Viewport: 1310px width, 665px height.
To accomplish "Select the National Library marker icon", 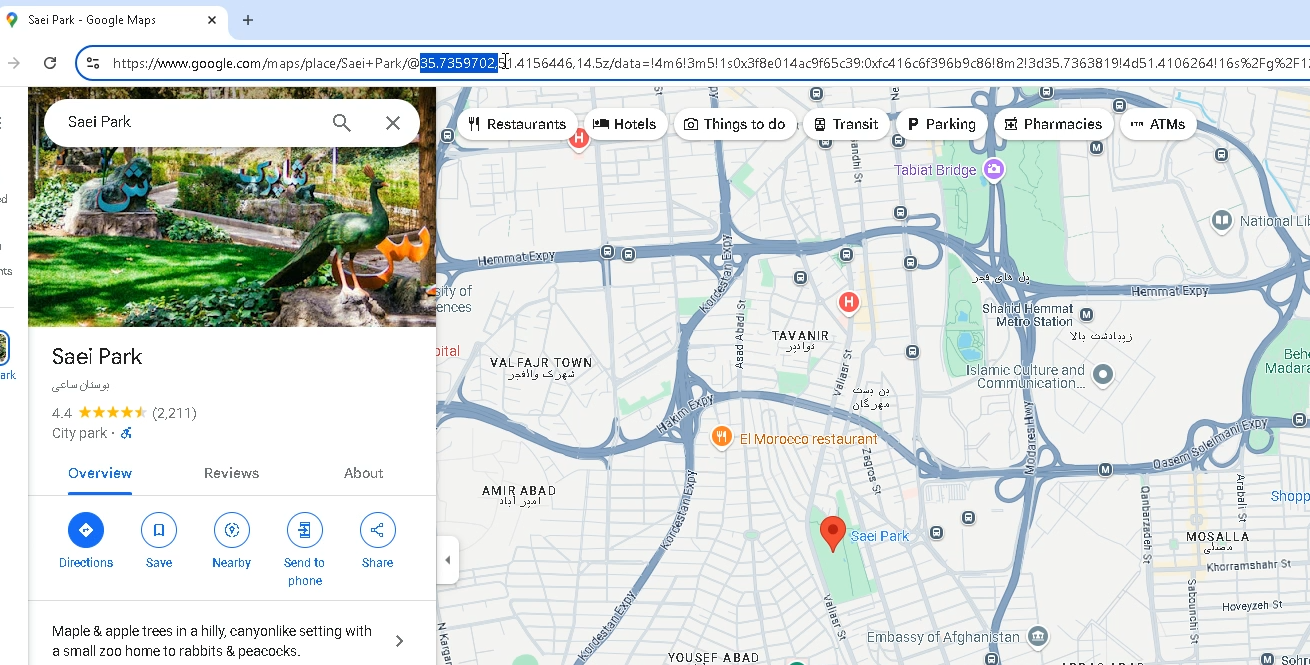I will pyautogui.click(x=1222, y=220).
